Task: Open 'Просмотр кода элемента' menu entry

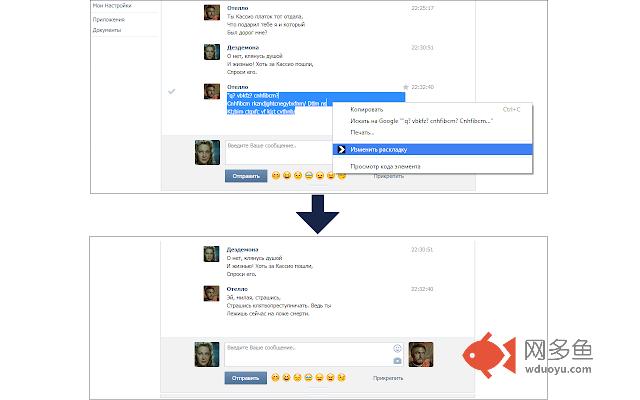Action: [x=433, y=167]
